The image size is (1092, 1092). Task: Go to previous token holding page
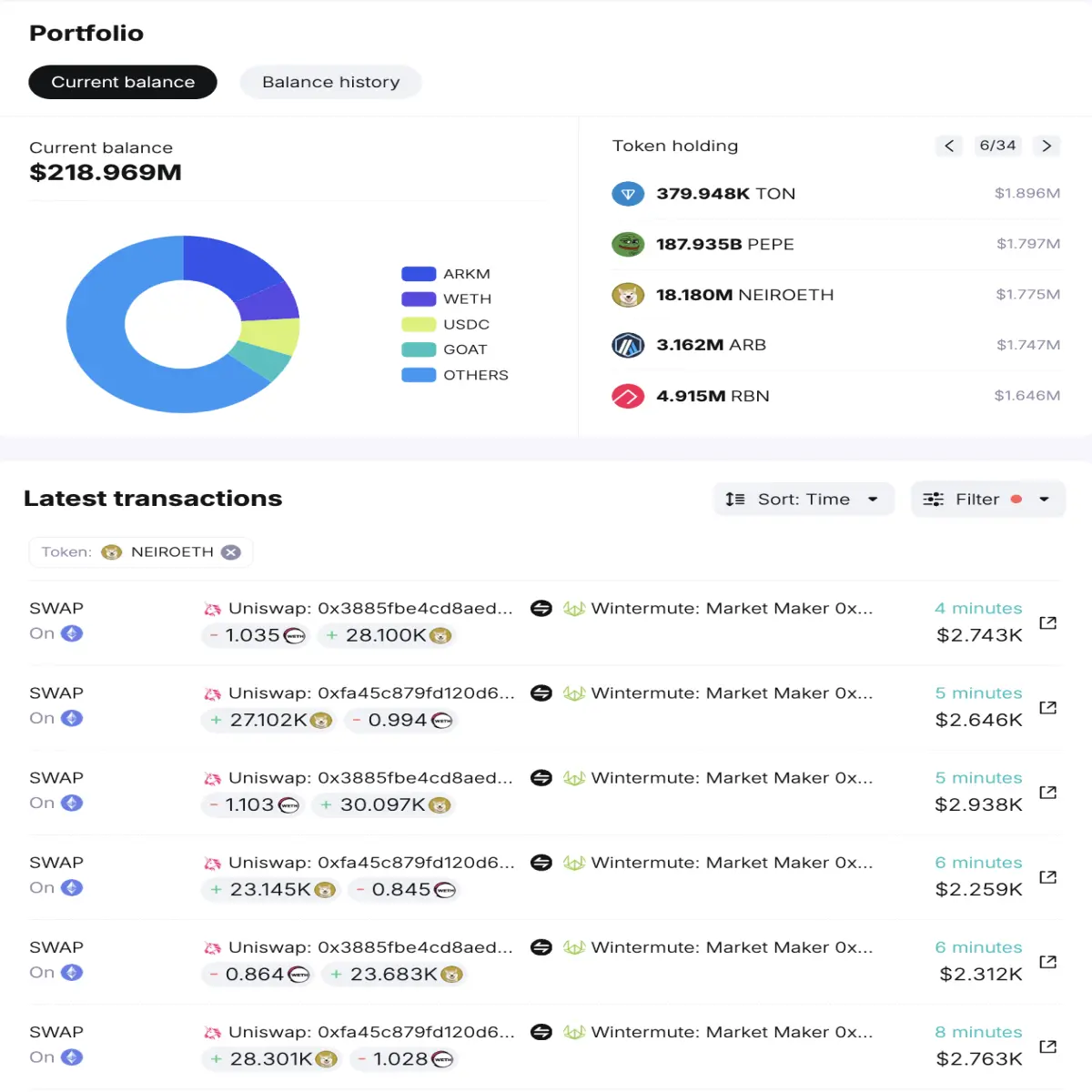[x=949, y=146]
